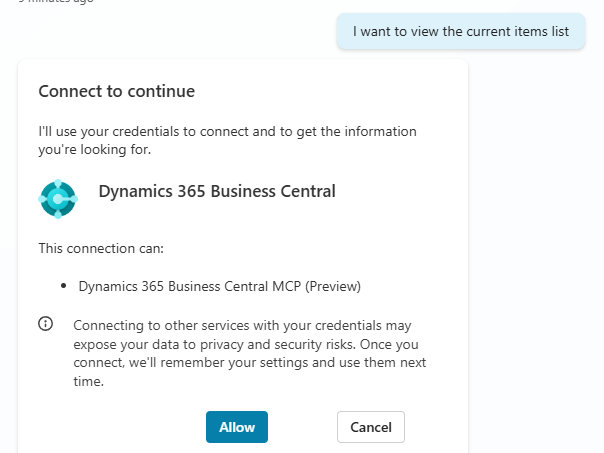Image resolution: width=604 pixels, height=453 pixels.
Task: Click the Dynamics 365 Business Central logo
Action: point(58,198)
